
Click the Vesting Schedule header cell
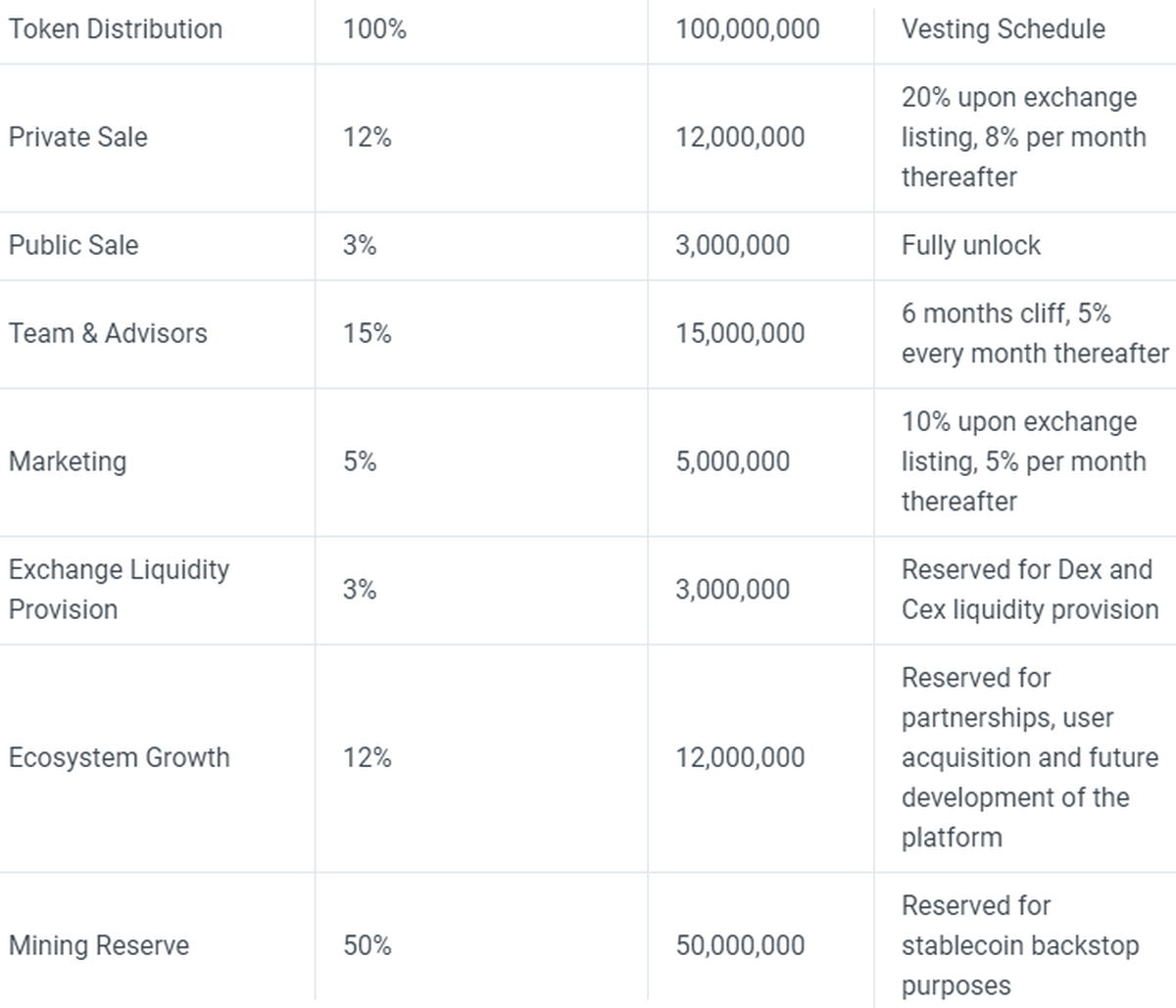(x=1003, y=29)
